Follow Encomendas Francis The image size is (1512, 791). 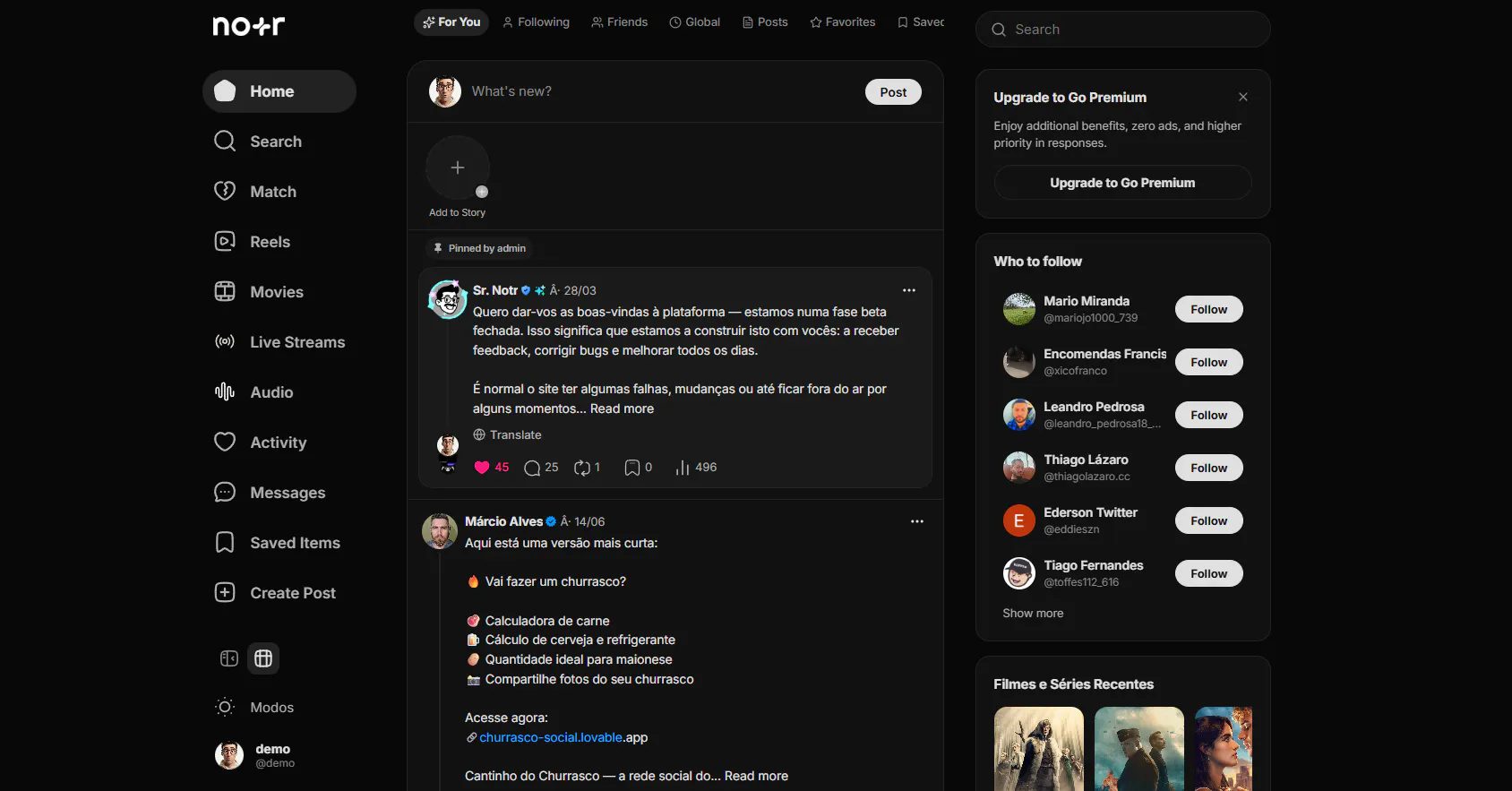pyautogui.click(x=1209, y=362)
